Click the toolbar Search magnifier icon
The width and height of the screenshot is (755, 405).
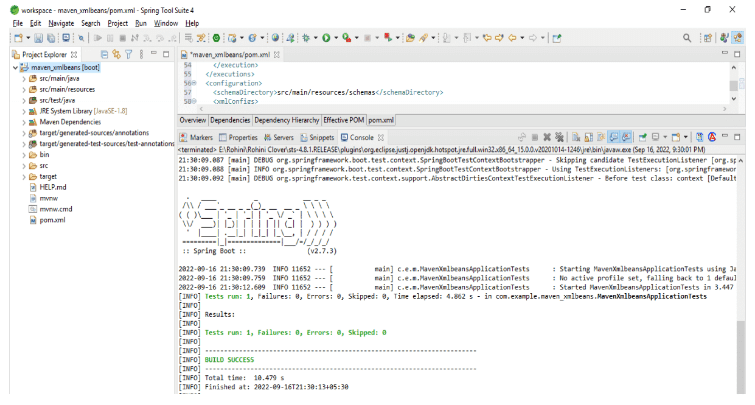687,38
